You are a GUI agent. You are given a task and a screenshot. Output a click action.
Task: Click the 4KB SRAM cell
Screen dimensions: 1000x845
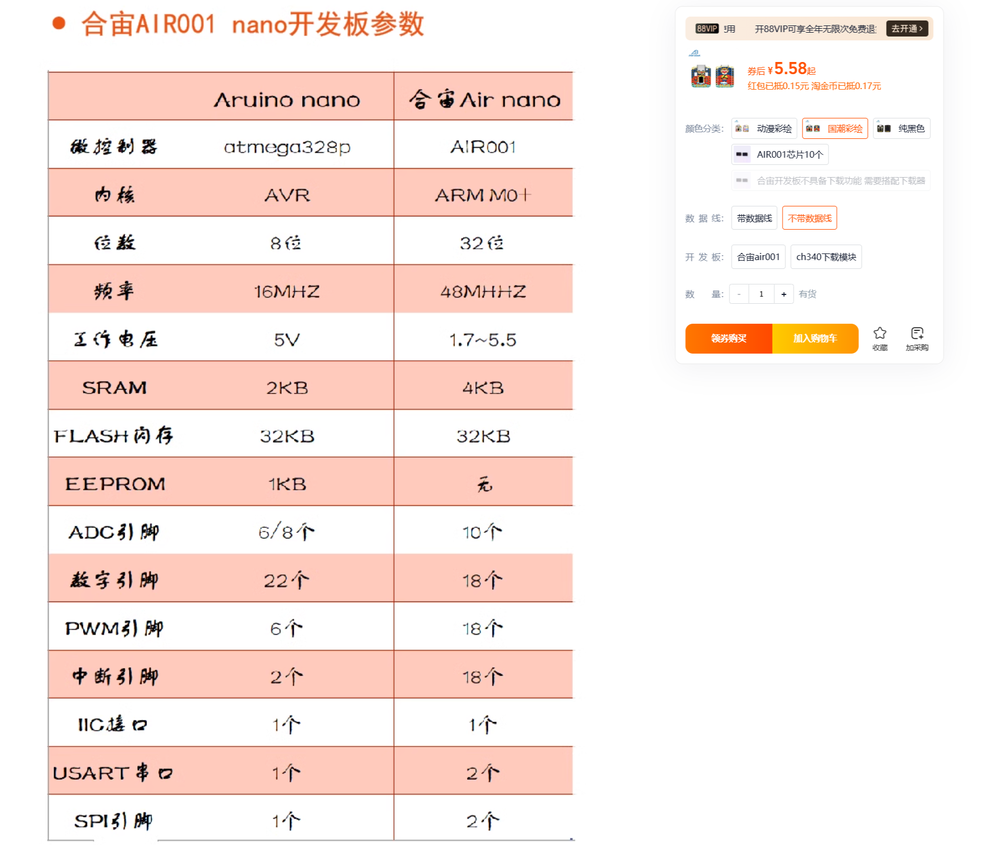click(483, 388)
